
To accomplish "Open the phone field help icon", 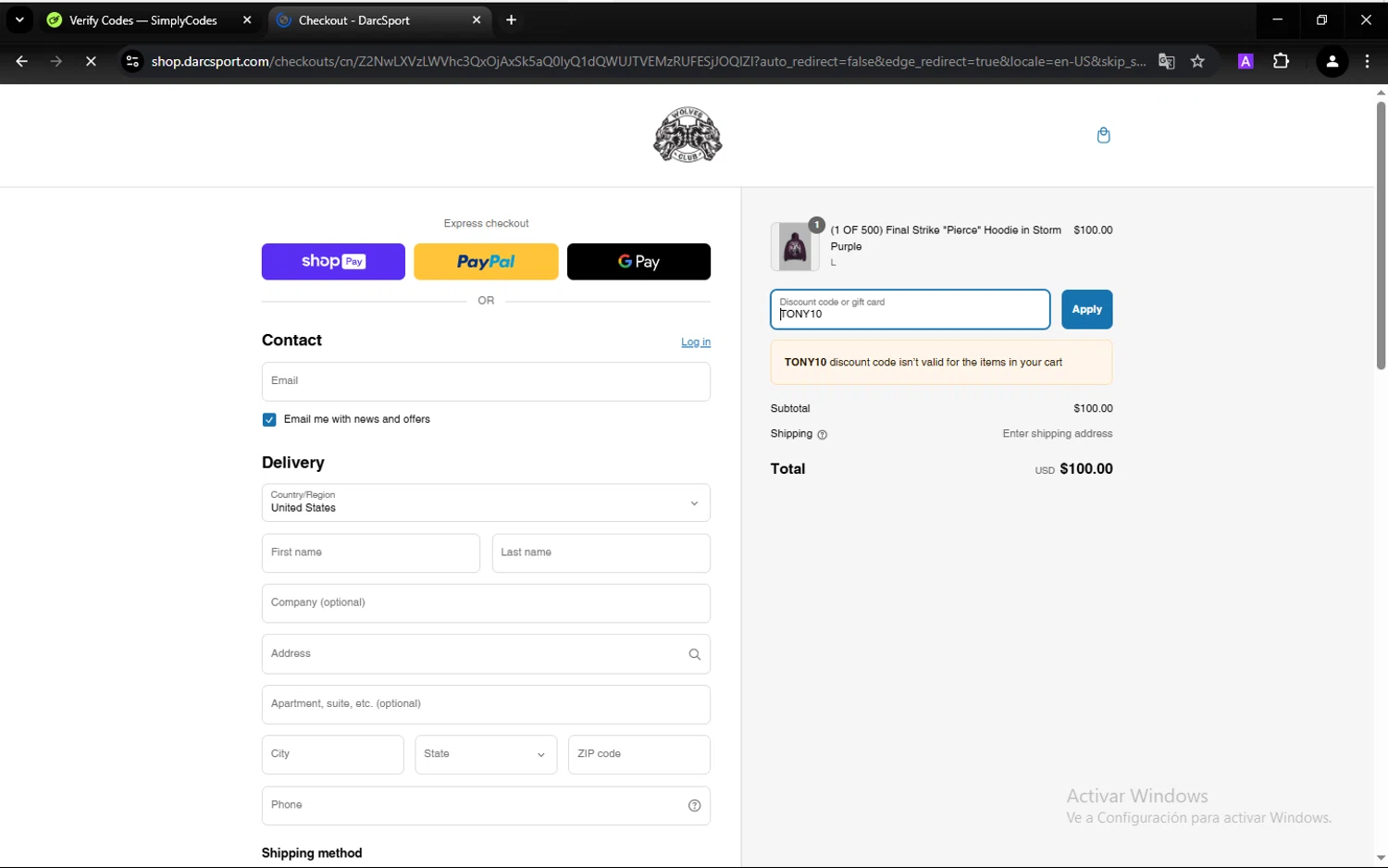I will coord(694,805).
